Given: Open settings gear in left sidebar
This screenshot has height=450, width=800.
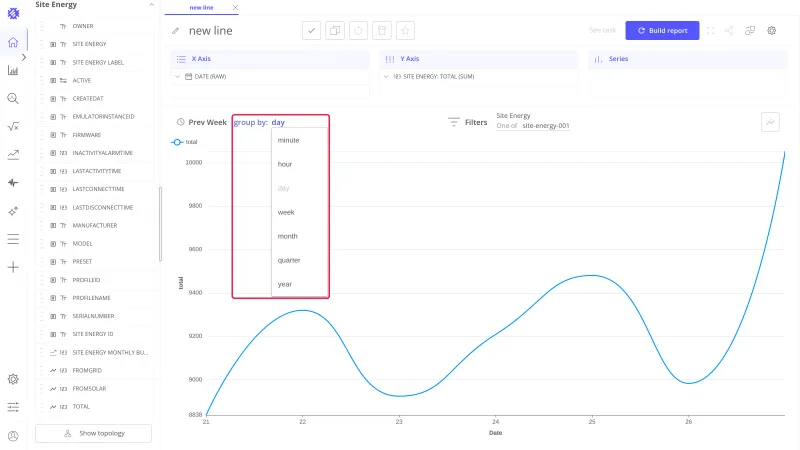Looking at the screenshot, I should 13,379.
